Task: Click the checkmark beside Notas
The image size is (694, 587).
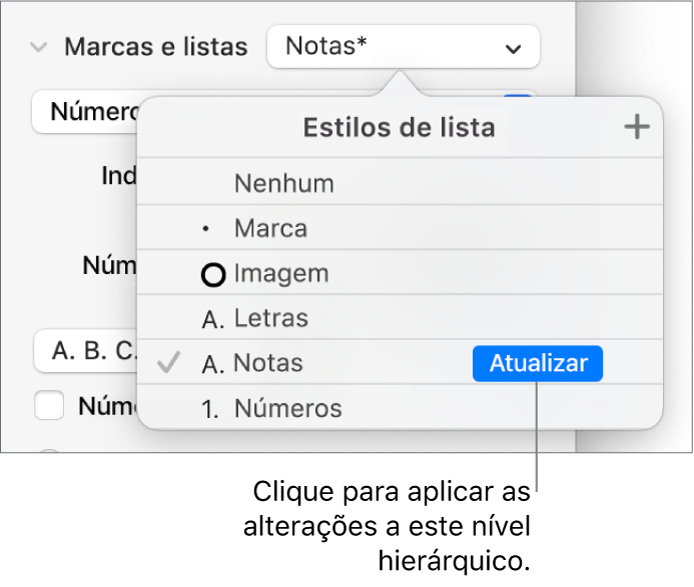Action: pos(170,364)
